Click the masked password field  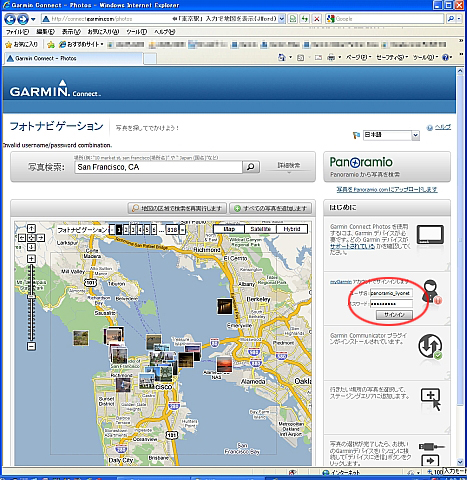(391, 304)
